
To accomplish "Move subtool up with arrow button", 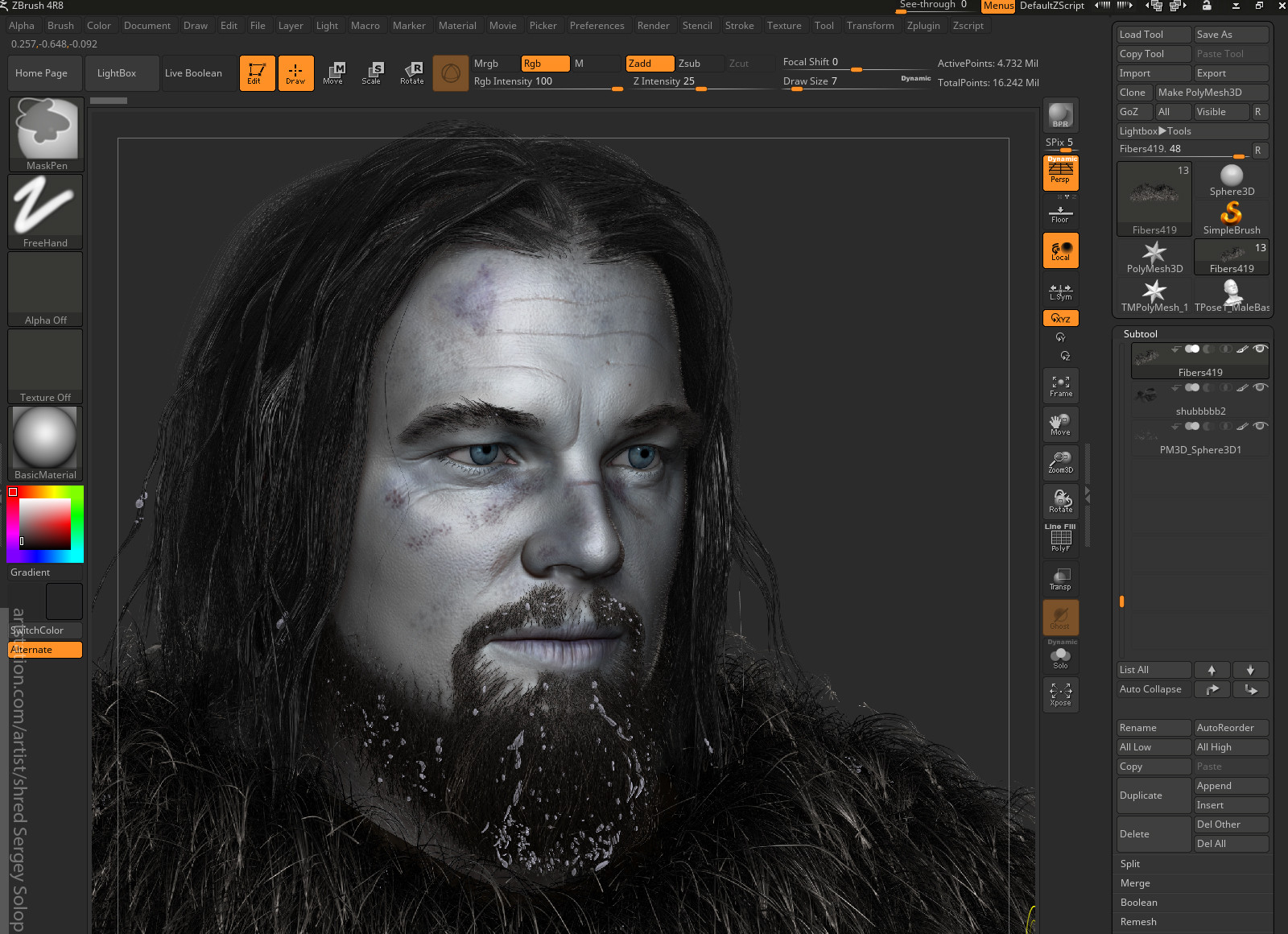I will pos(1212,670).
